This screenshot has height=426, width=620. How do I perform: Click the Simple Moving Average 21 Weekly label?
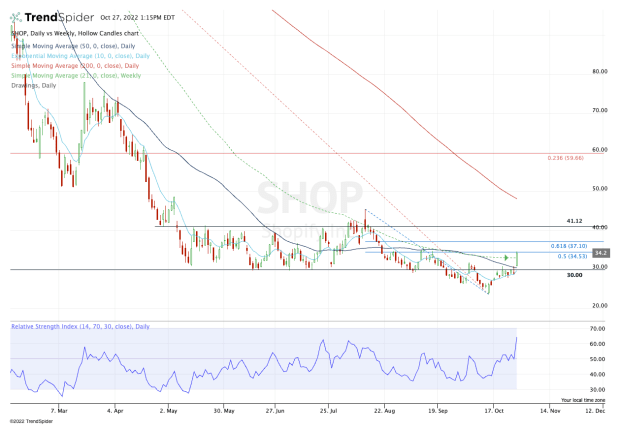[x=76, y=76]
